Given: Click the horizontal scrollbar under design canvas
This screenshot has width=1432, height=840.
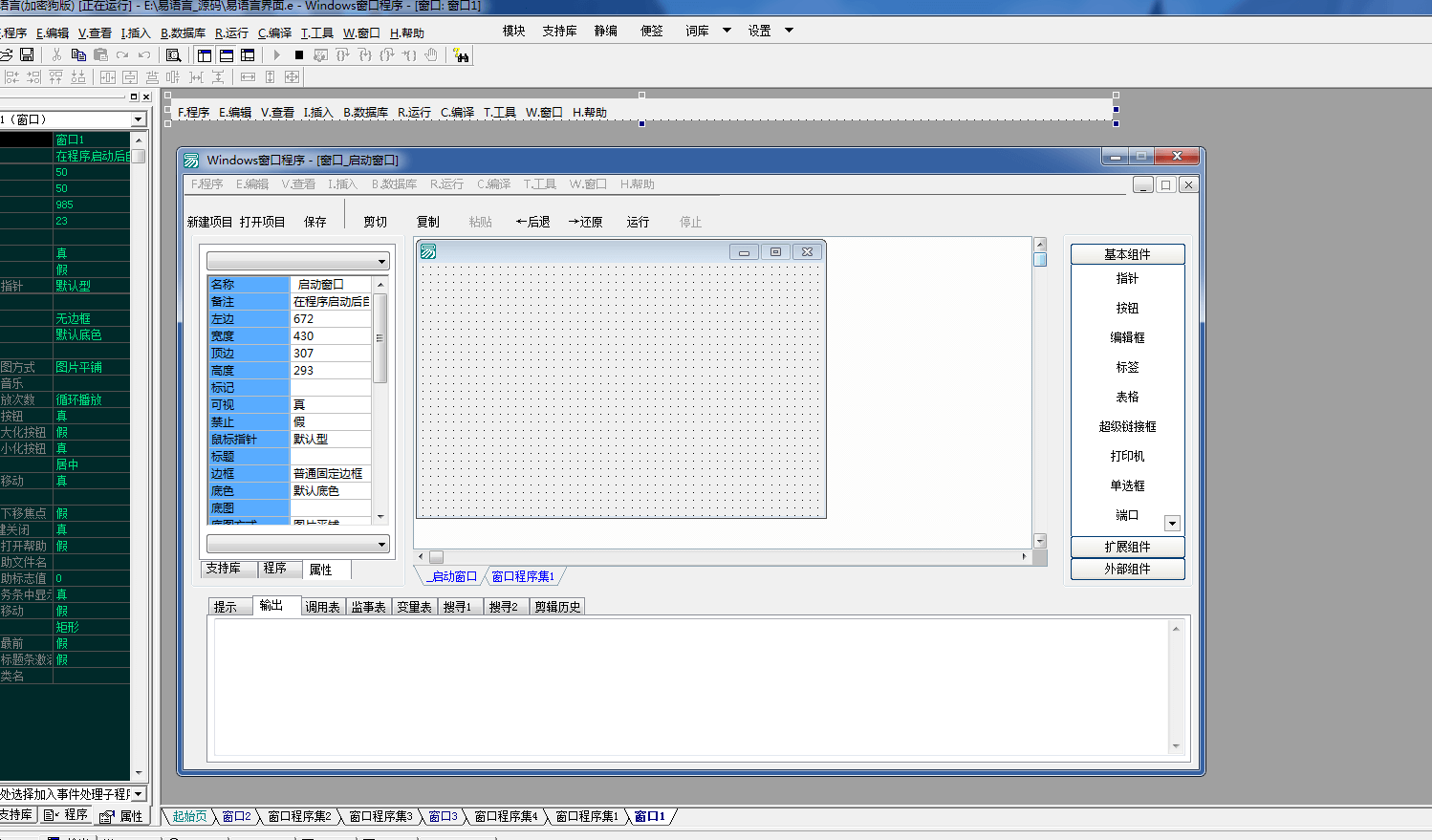Looking at the screenshot, I should [722, 556].
